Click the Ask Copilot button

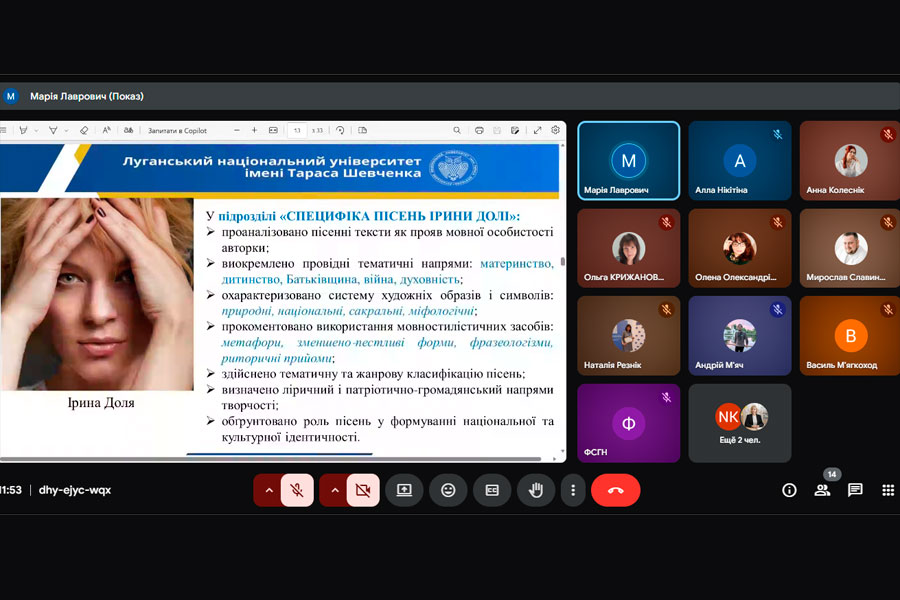177,130
